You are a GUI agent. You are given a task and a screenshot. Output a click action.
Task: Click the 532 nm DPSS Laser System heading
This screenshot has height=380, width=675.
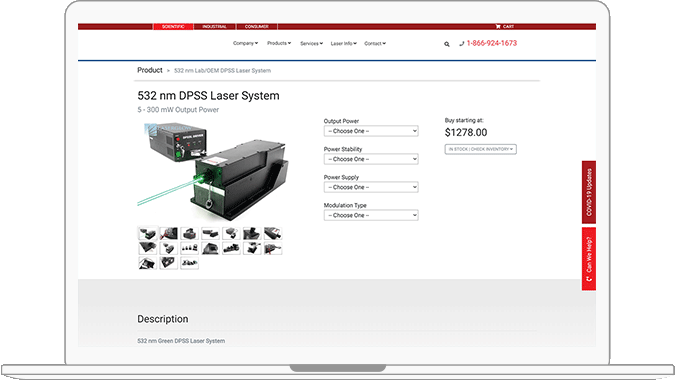(208, 96)
